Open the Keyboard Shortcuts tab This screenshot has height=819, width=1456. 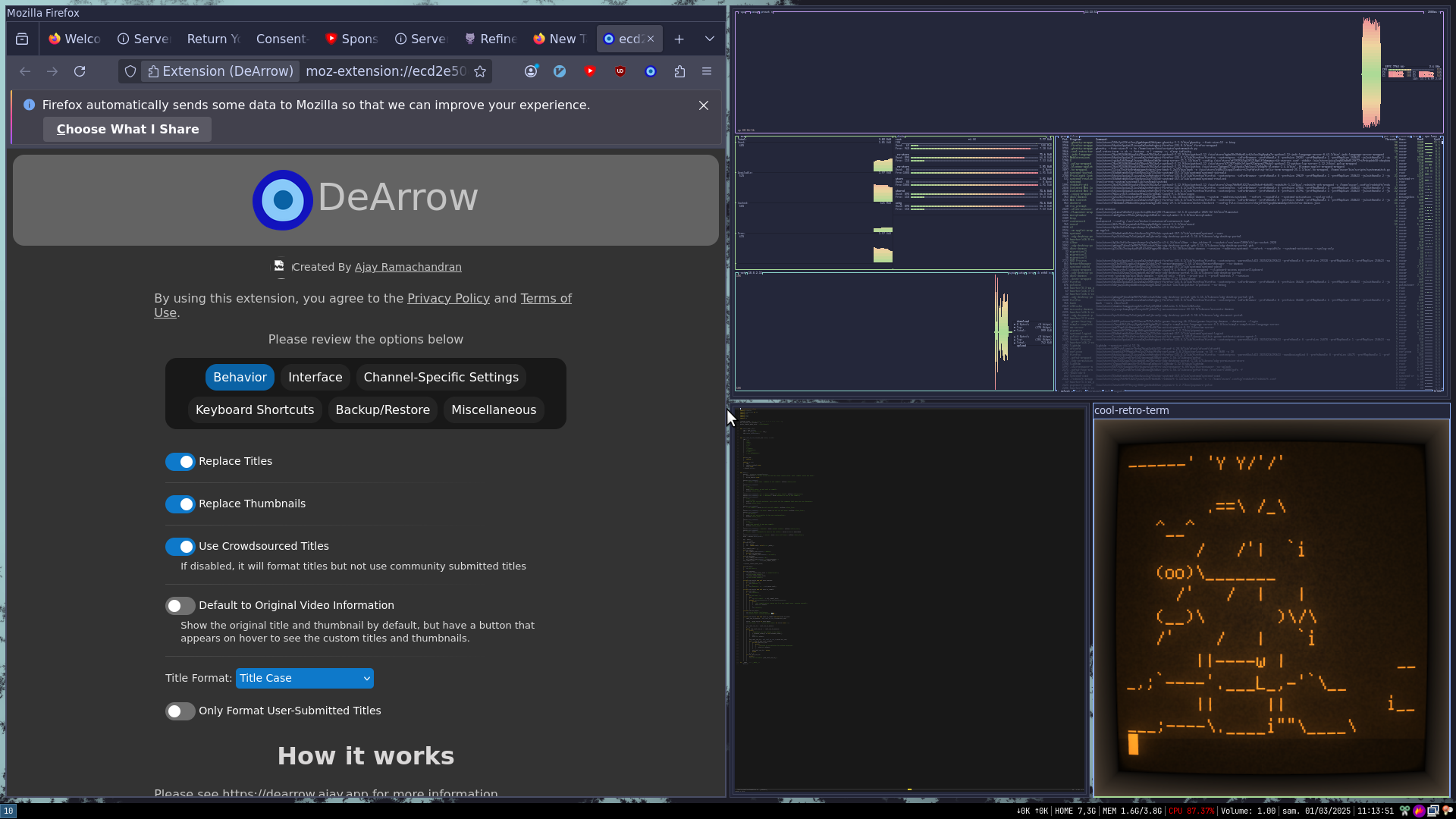[255, 409]
